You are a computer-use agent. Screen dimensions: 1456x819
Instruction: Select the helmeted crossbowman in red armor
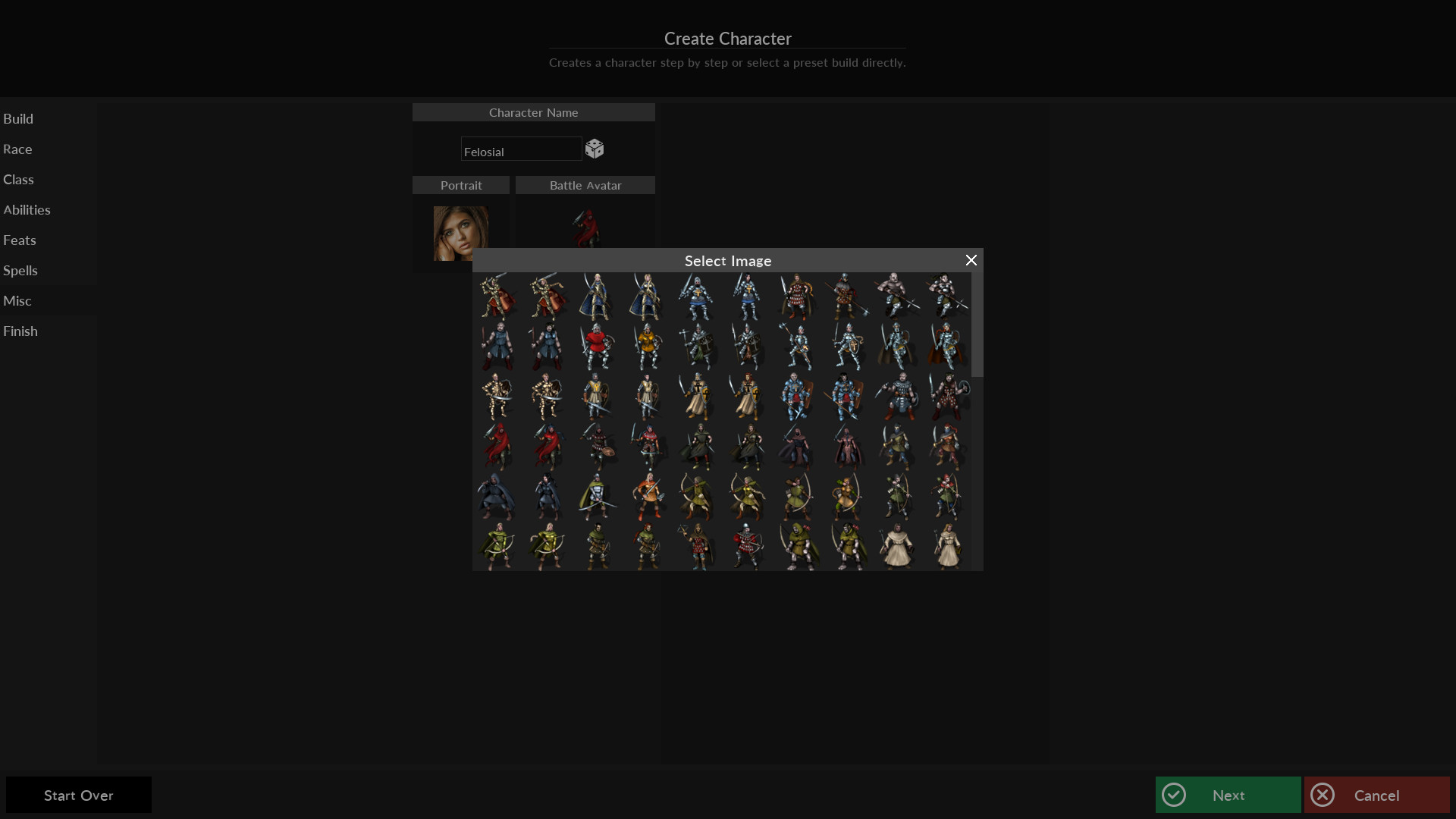(x=747, y=547)
